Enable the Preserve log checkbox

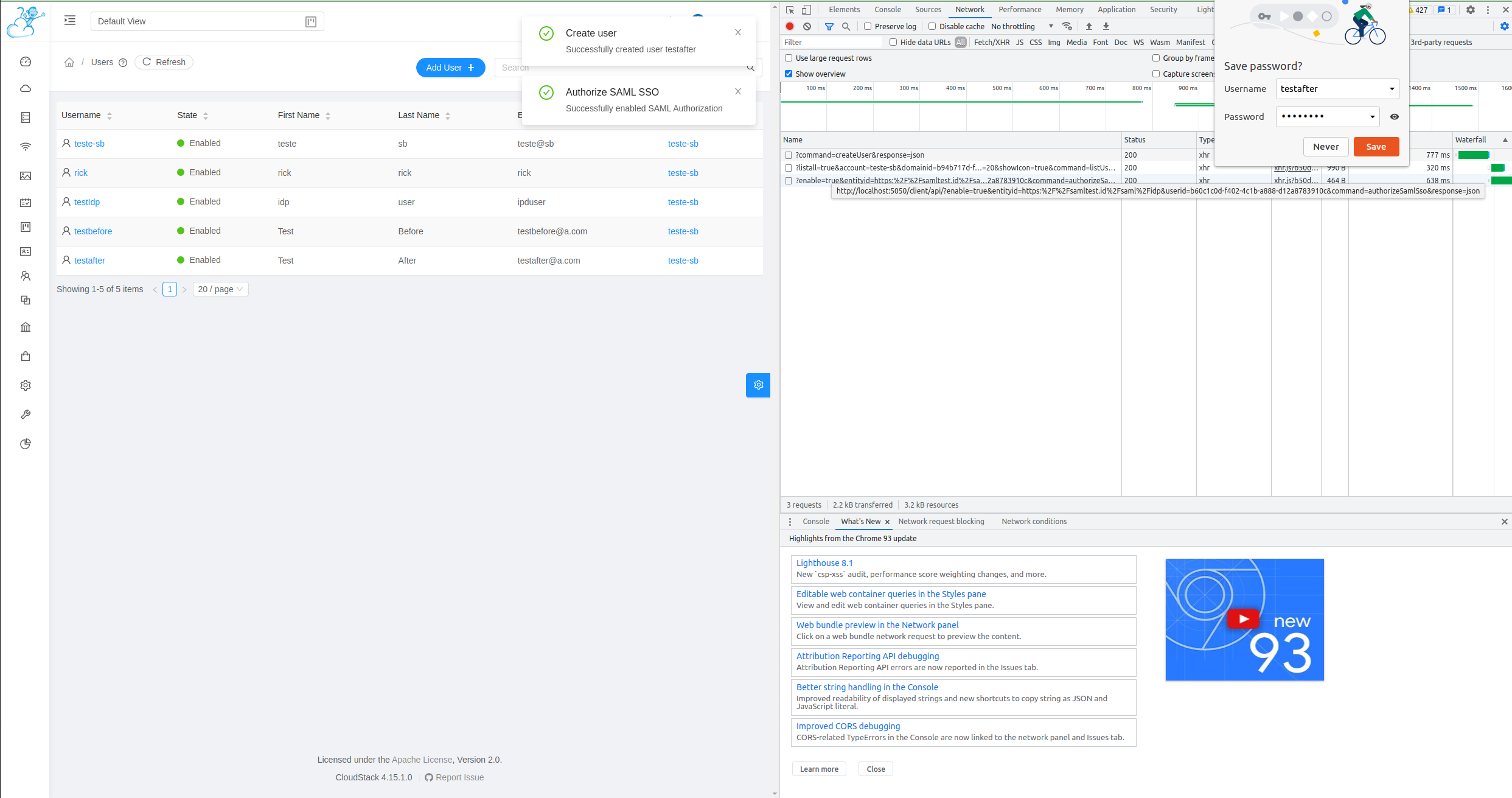(x=868, y=26)
